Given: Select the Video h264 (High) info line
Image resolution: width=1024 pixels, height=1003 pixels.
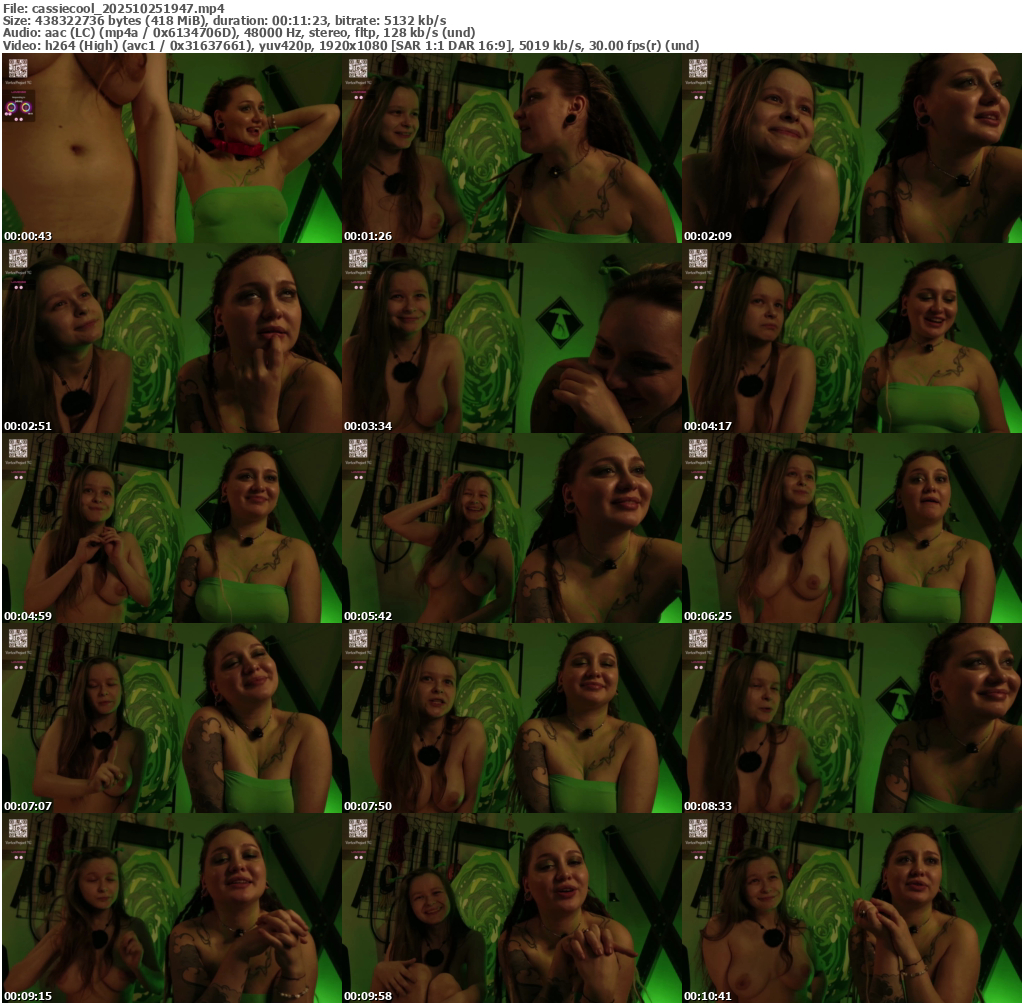Looking at the screenshot, I should [x=351, y=45].
